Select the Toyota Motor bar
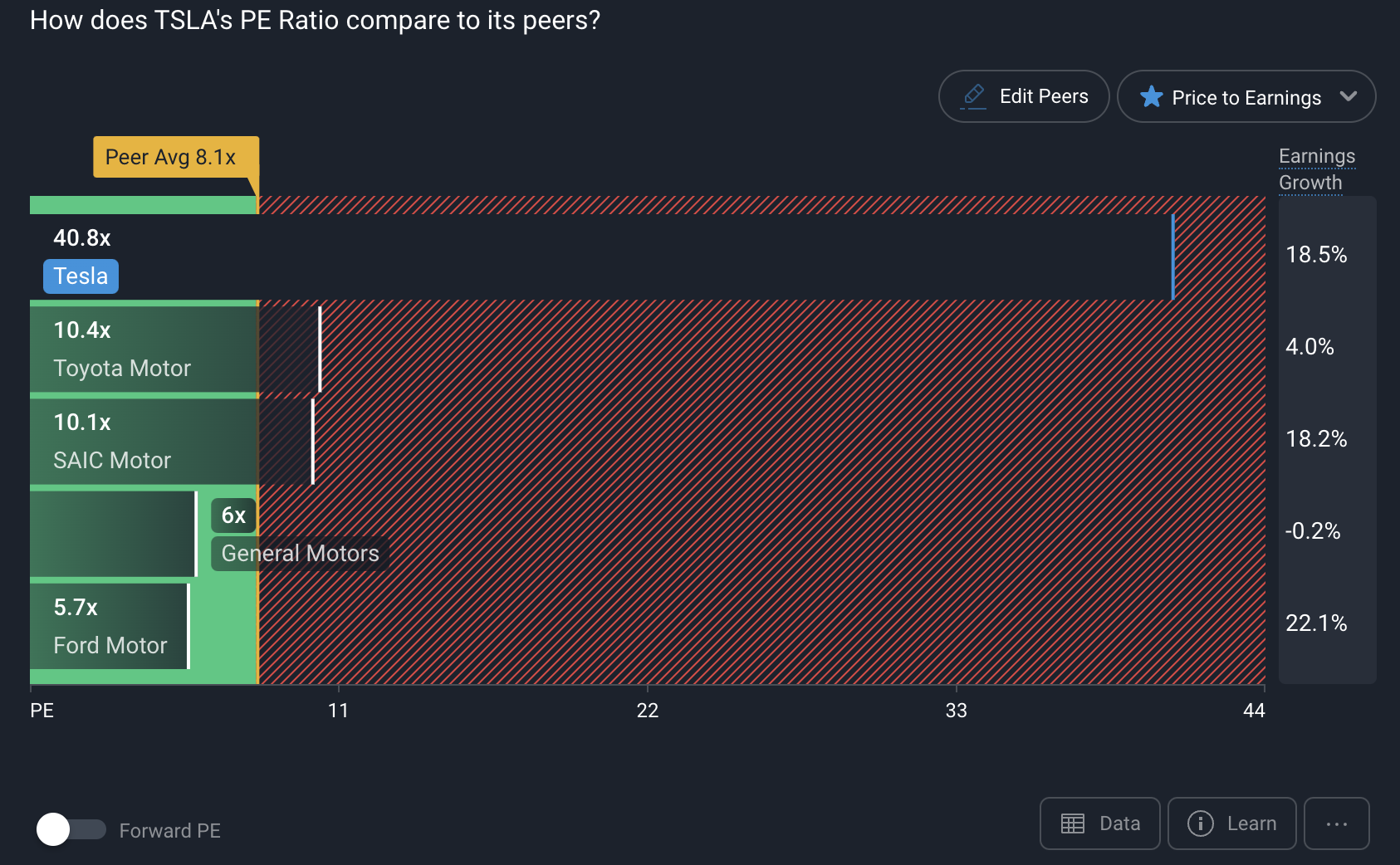1400x865 pixels. point(175,349)
